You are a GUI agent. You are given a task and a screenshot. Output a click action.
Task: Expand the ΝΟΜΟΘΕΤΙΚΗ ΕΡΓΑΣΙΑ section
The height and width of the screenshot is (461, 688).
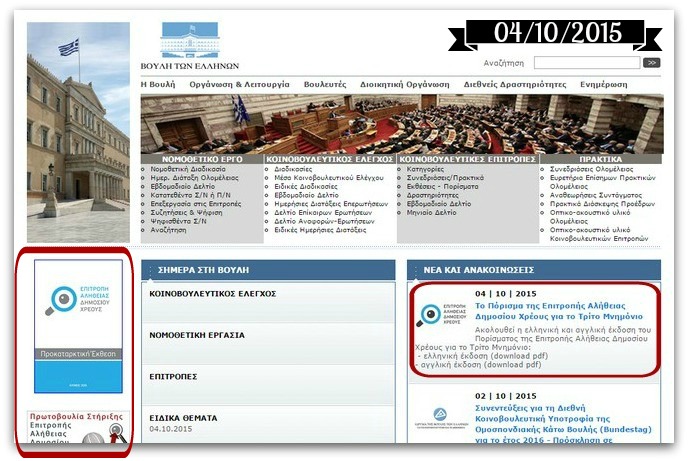coord(197,335)
